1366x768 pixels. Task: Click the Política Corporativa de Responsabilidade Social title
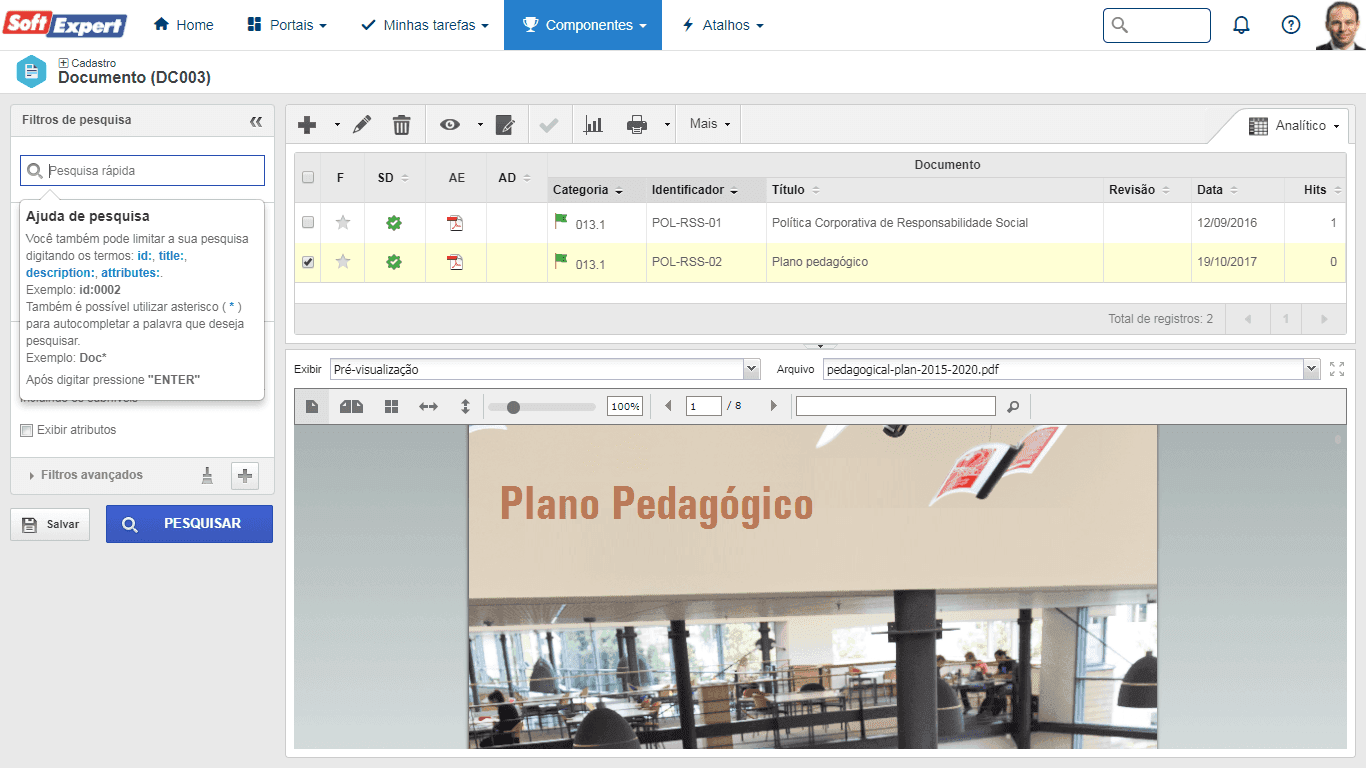coord(900,223)
